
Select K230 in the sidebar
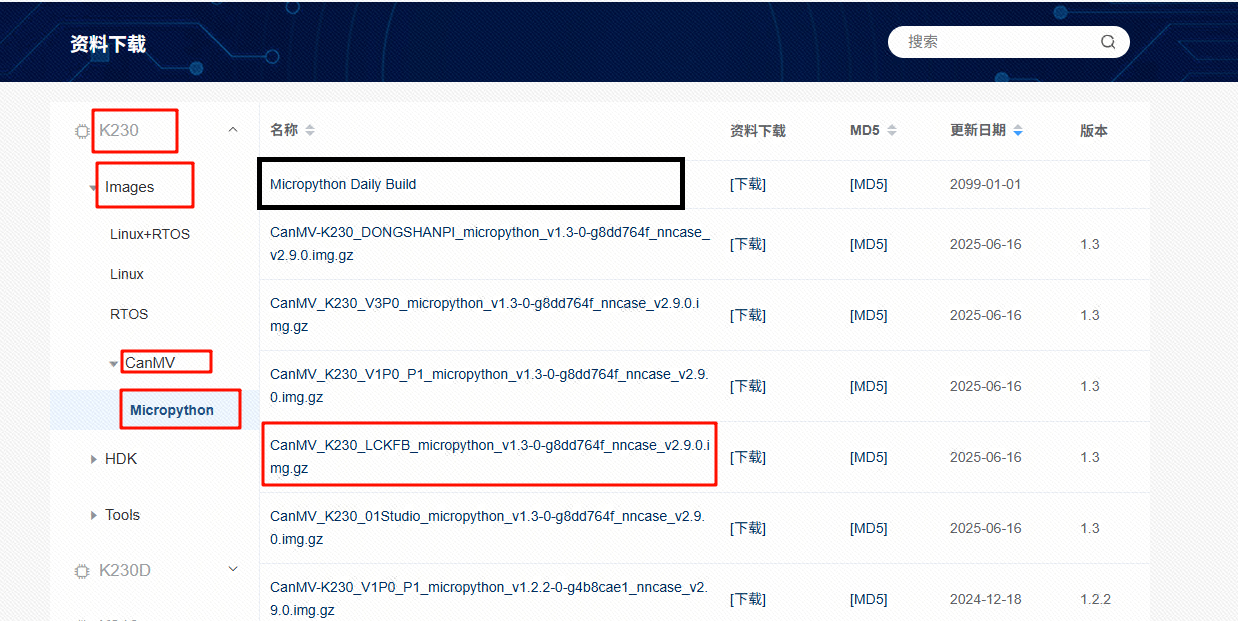[x=119, y=131]
